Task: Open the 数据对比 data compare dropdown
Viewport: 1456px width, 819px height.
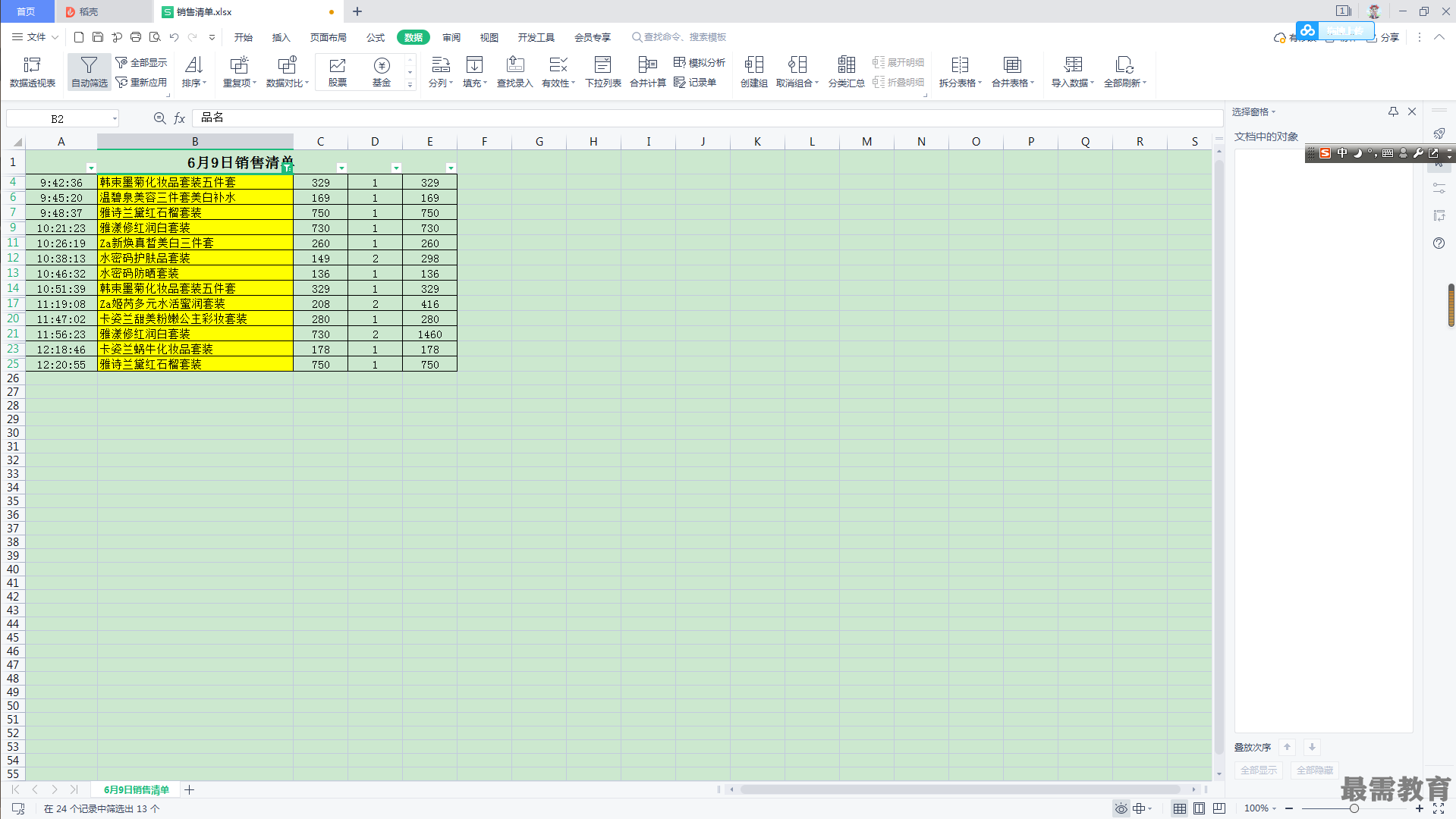Action: [x=288, y=72]
